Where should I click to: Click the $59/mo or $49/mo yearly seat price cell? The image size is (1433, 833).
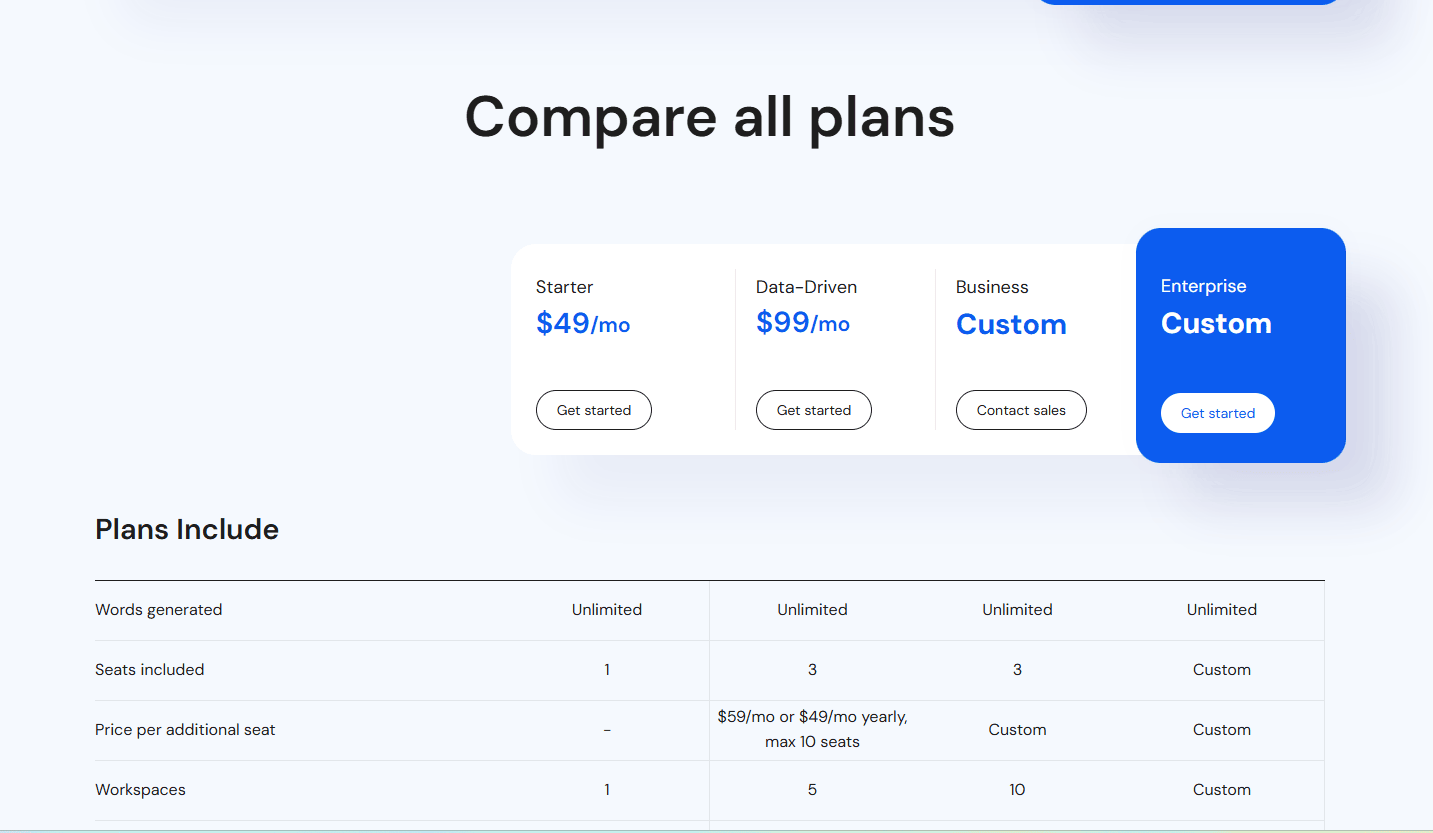[x=812, y=729]
